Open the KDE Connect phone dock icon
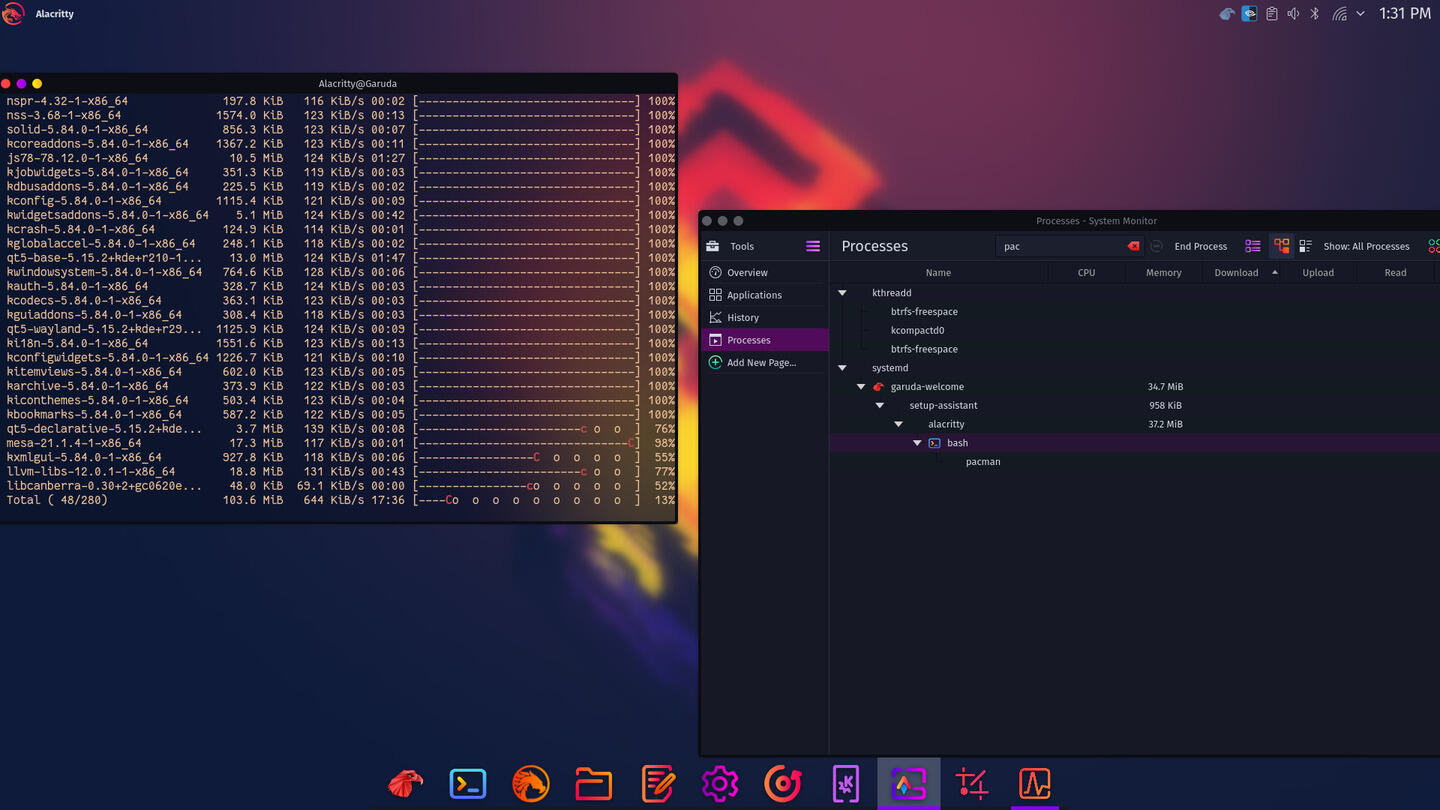 [846, 783]
